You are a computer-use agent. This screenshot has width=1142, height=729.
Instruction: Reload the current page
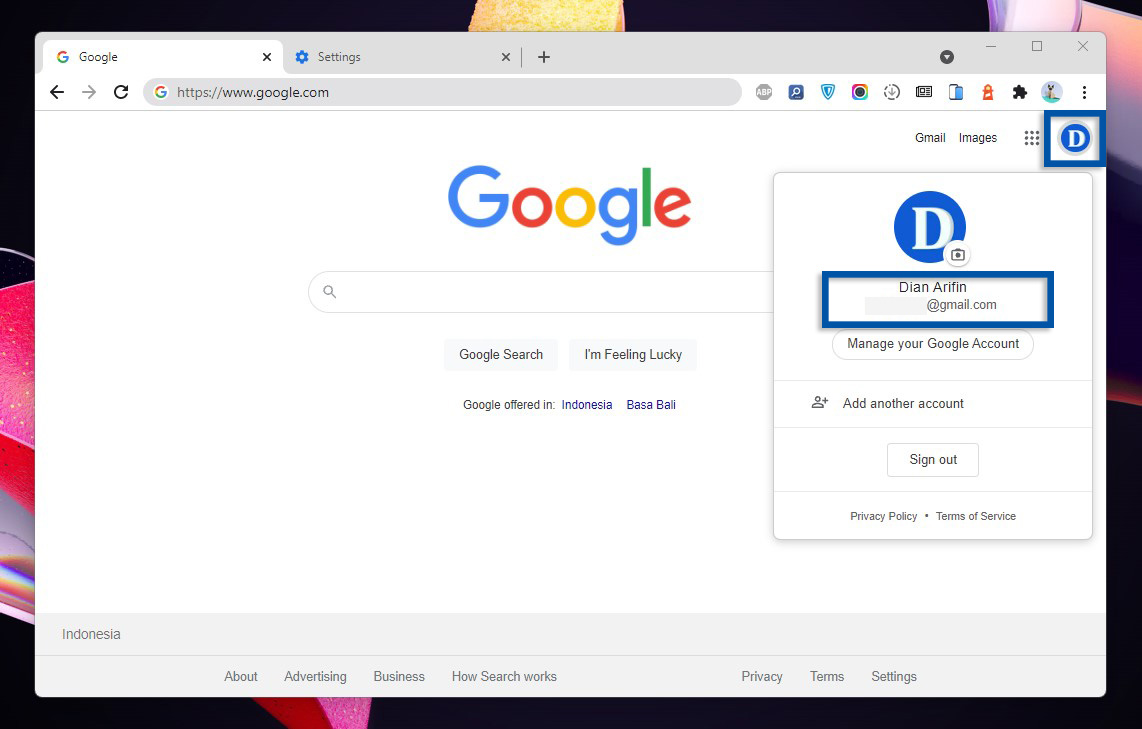pos(121,91)
